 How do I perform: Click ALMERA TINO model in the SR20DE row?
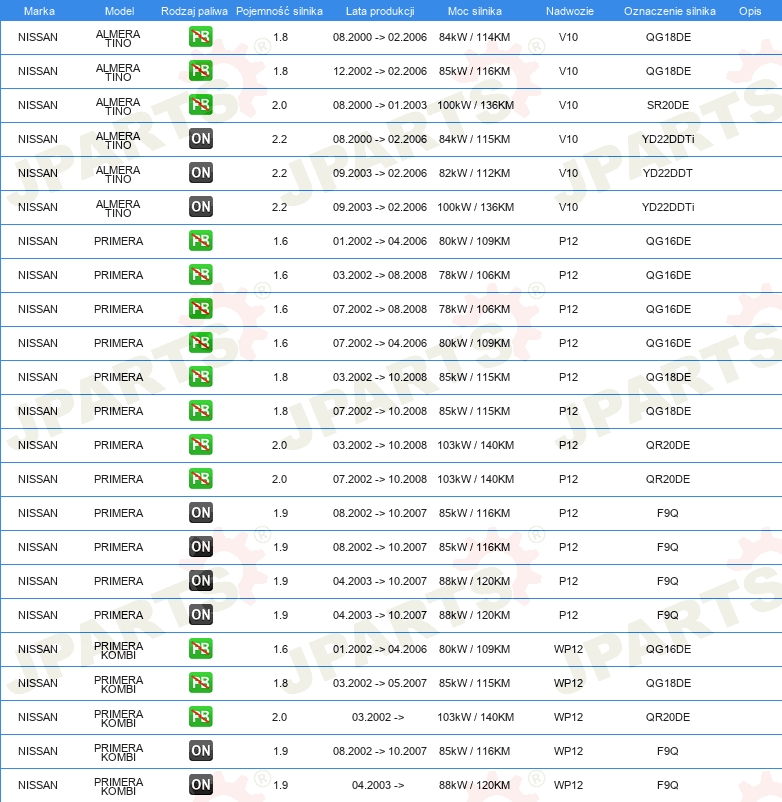click(118, 106)
